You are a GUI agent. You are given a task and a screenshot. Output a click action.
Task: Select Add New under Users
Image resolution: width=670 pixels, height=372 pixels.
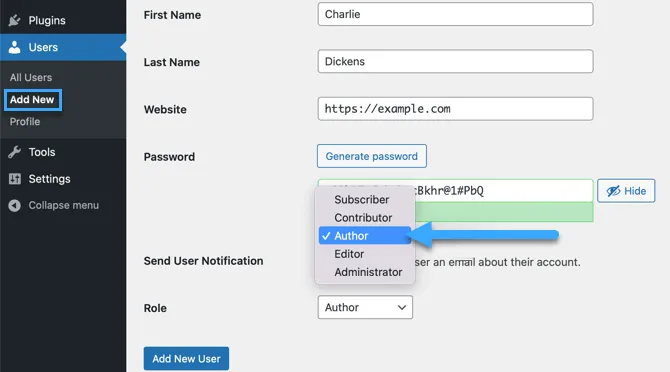coord(32,100)
